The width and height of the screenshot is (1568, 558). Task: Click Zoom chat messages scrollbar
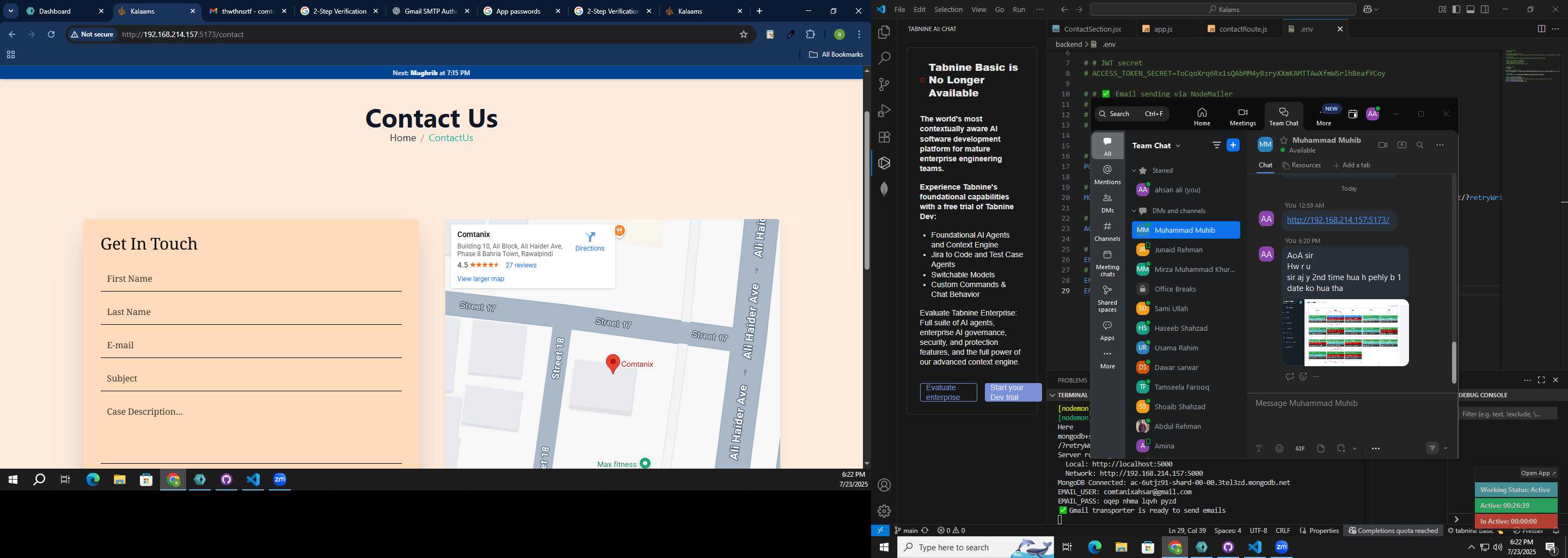[1454, 362]
